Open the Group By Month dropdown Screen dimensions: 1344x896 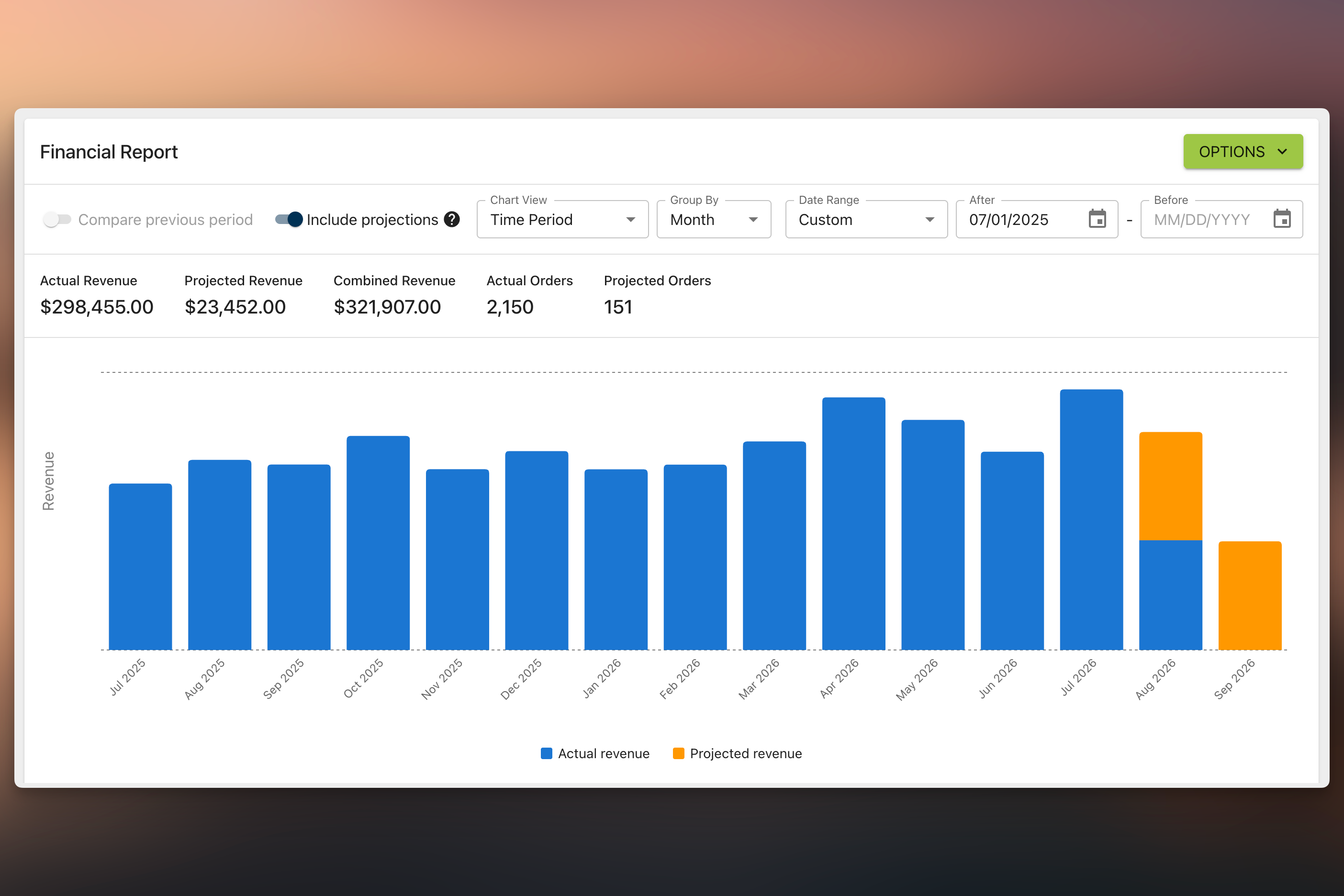pyautogui.click(x=714, y=219)
